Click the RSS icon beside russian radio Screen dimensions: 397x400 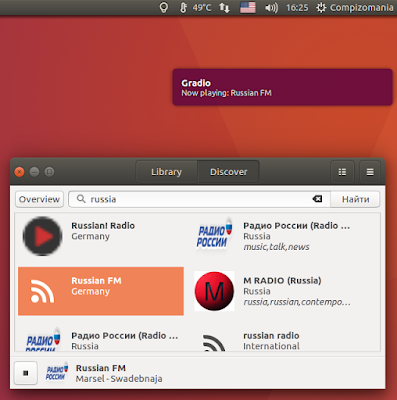pyautogui.click(x=214, y=343)
